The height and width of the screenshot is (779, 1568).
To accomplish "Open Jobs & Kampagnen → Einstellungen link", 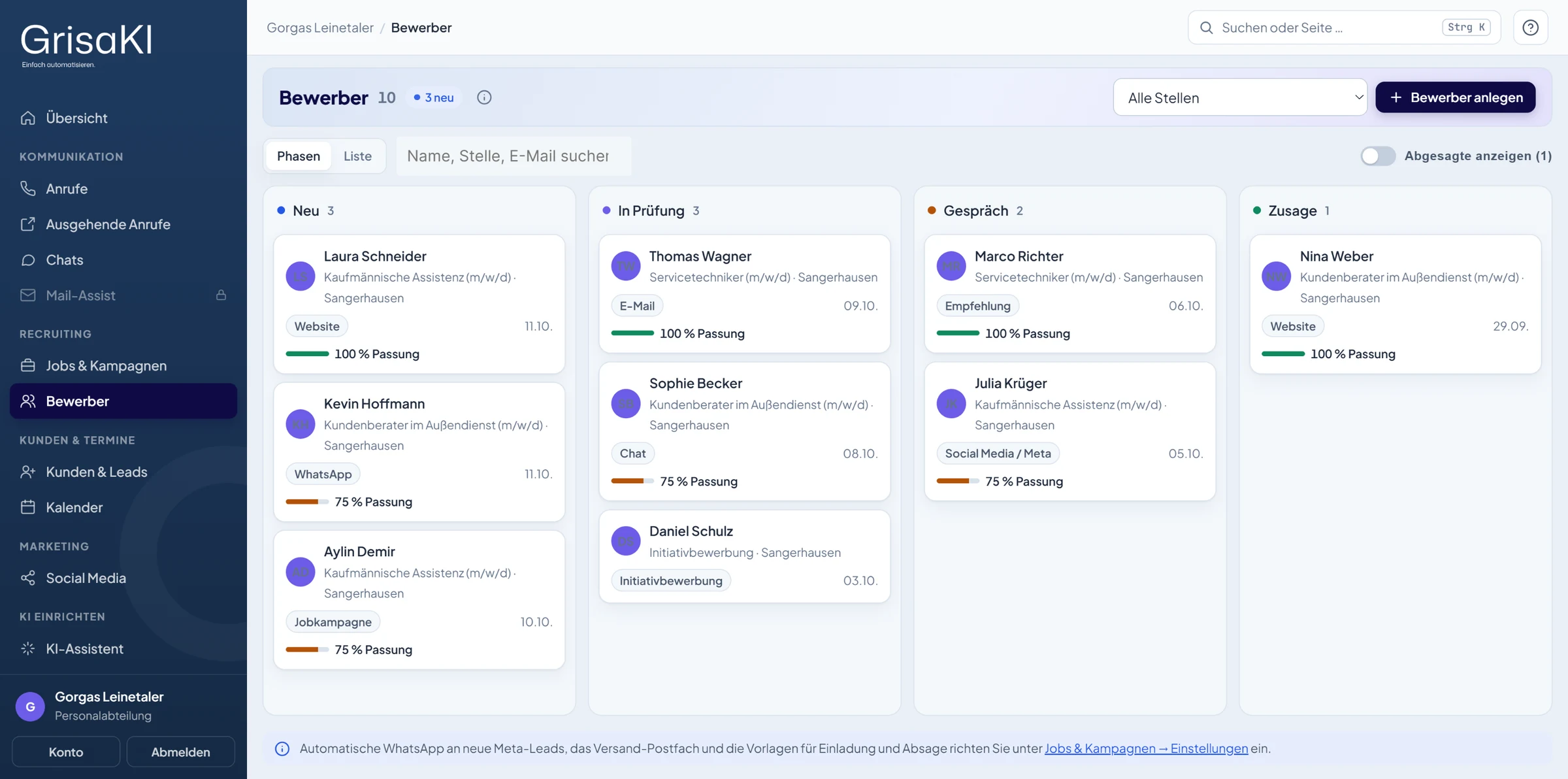I will [1146, 749].
